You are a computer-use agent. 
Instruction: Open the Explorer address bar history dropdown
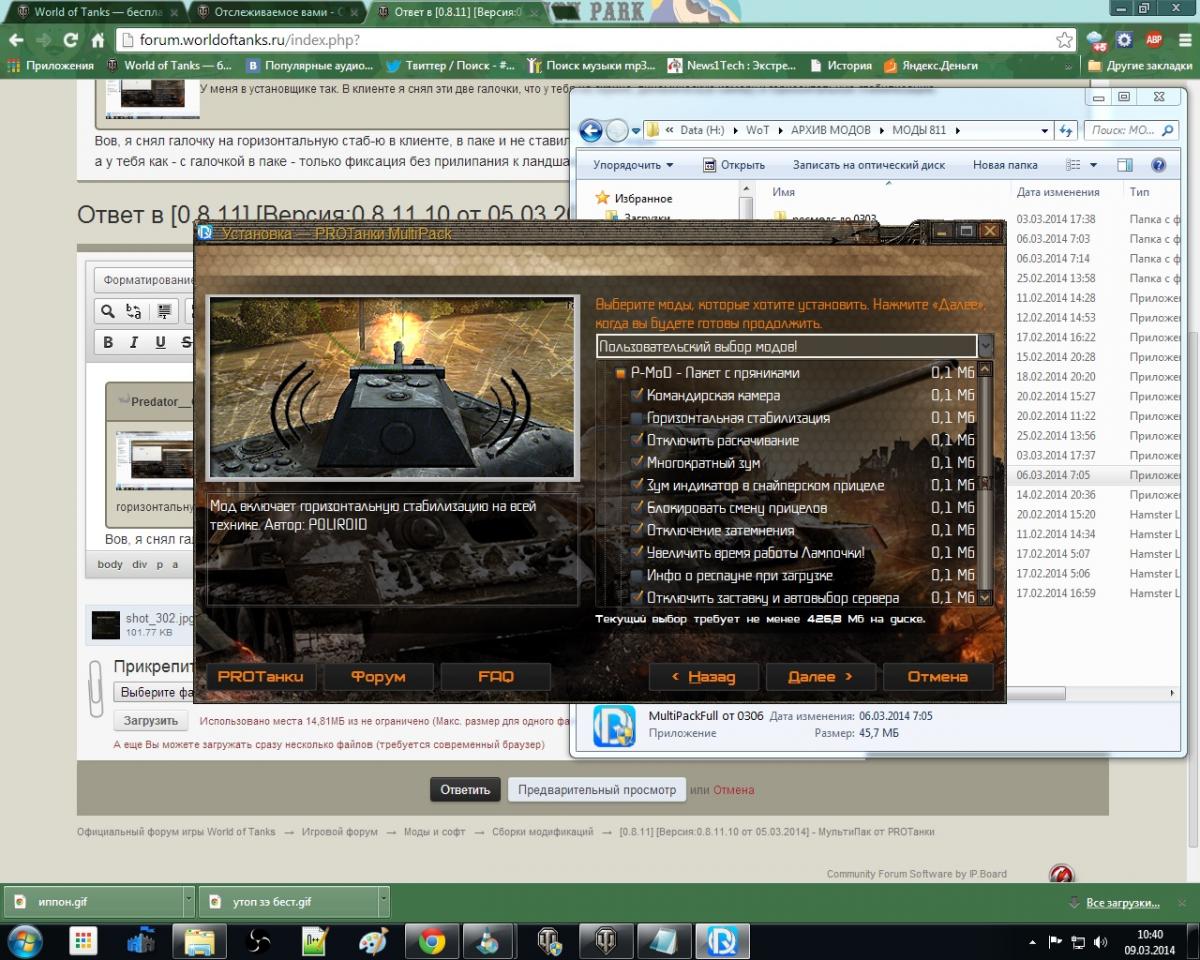1044,130
